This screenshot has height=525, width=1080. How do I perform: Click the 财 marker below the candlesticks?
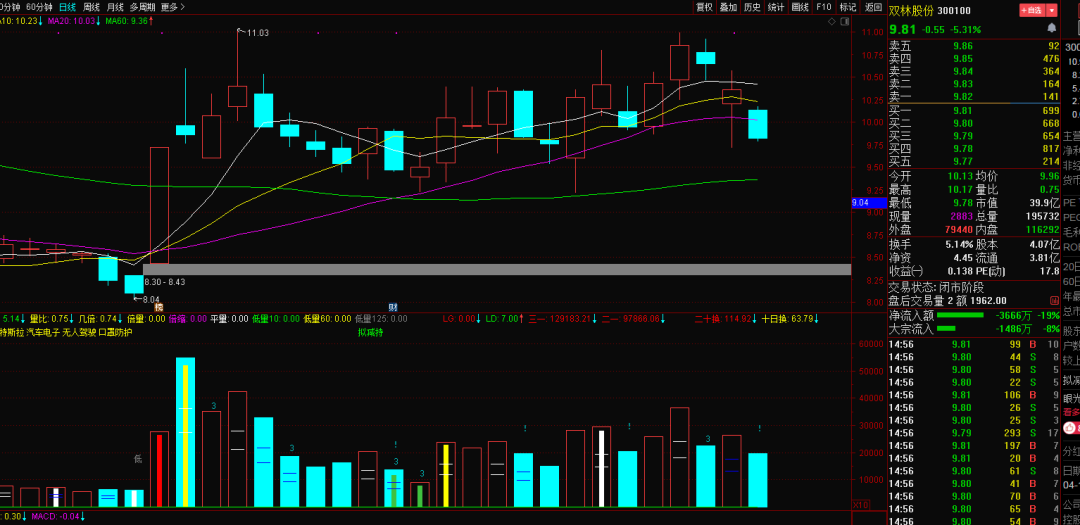click(393, 307)
